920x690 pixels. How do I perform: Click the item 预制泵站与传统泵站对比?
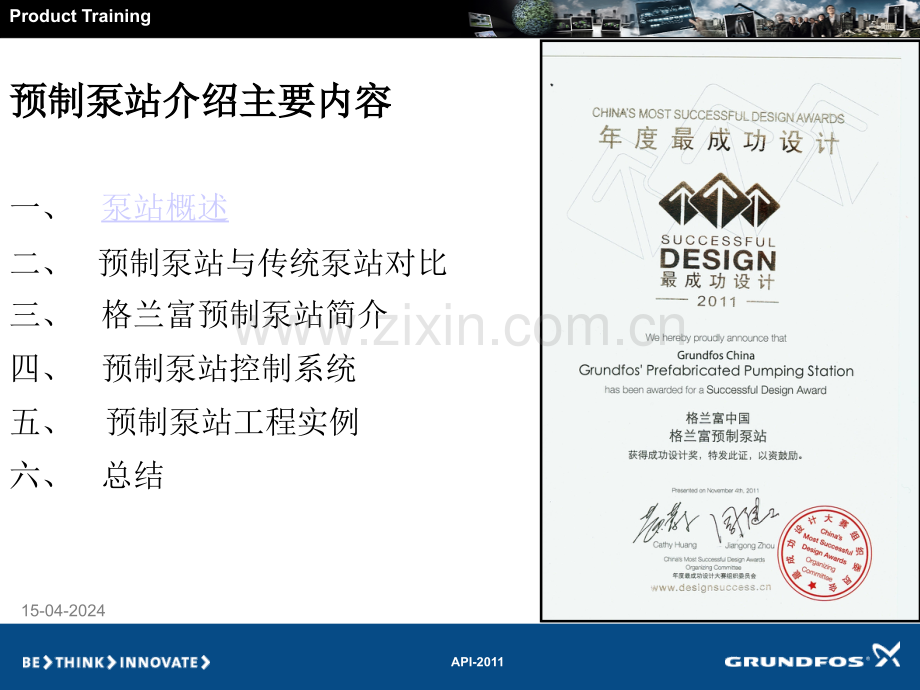point(273,262)
